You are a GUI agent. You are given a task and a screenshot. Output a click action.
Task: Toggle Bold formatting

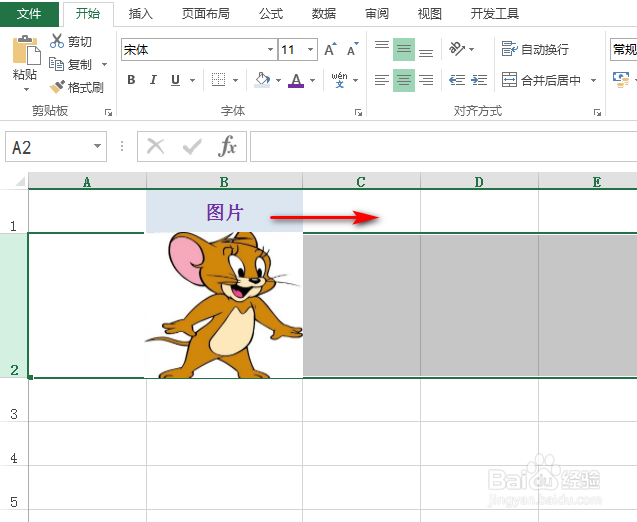131,80
